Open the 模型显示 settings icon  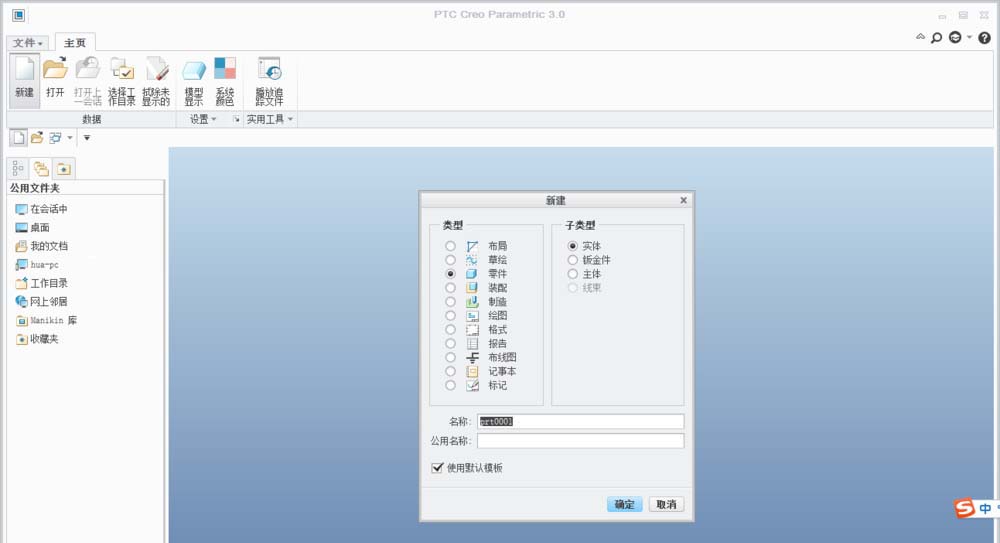tap(194, 80)
